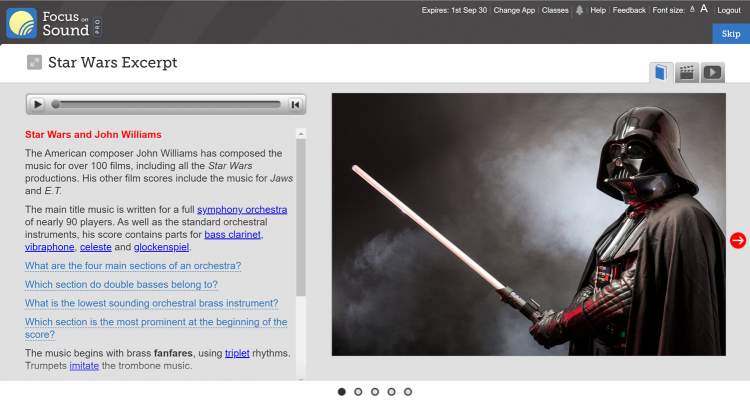Reveal answer: which section double basses belong
Screen dimensions: 750x411
(x=121, y=284)
